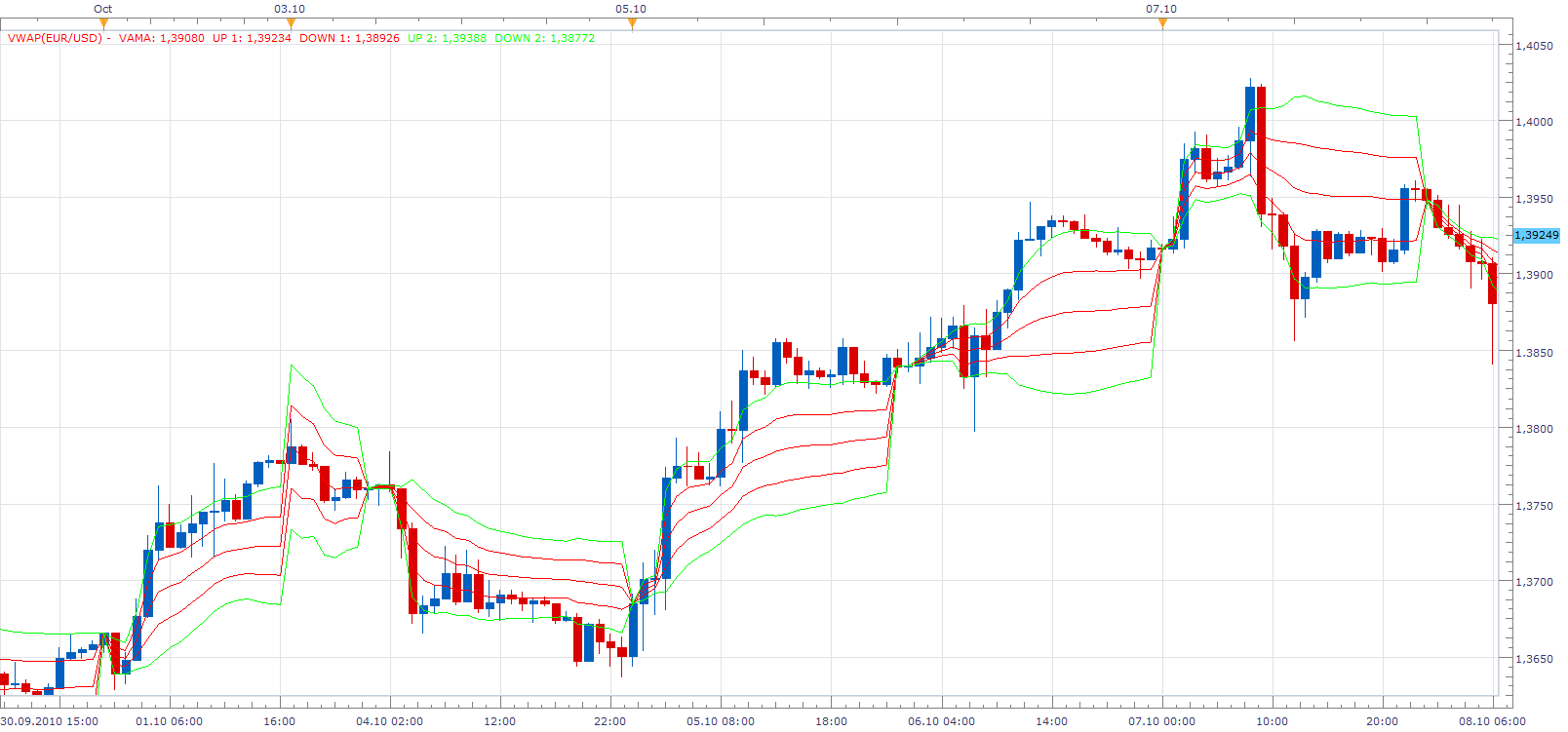Screen dimensions: 1568x732
Task: Click the VWAP(EUR/USD) indicator label
Action: tap(55, 39)
